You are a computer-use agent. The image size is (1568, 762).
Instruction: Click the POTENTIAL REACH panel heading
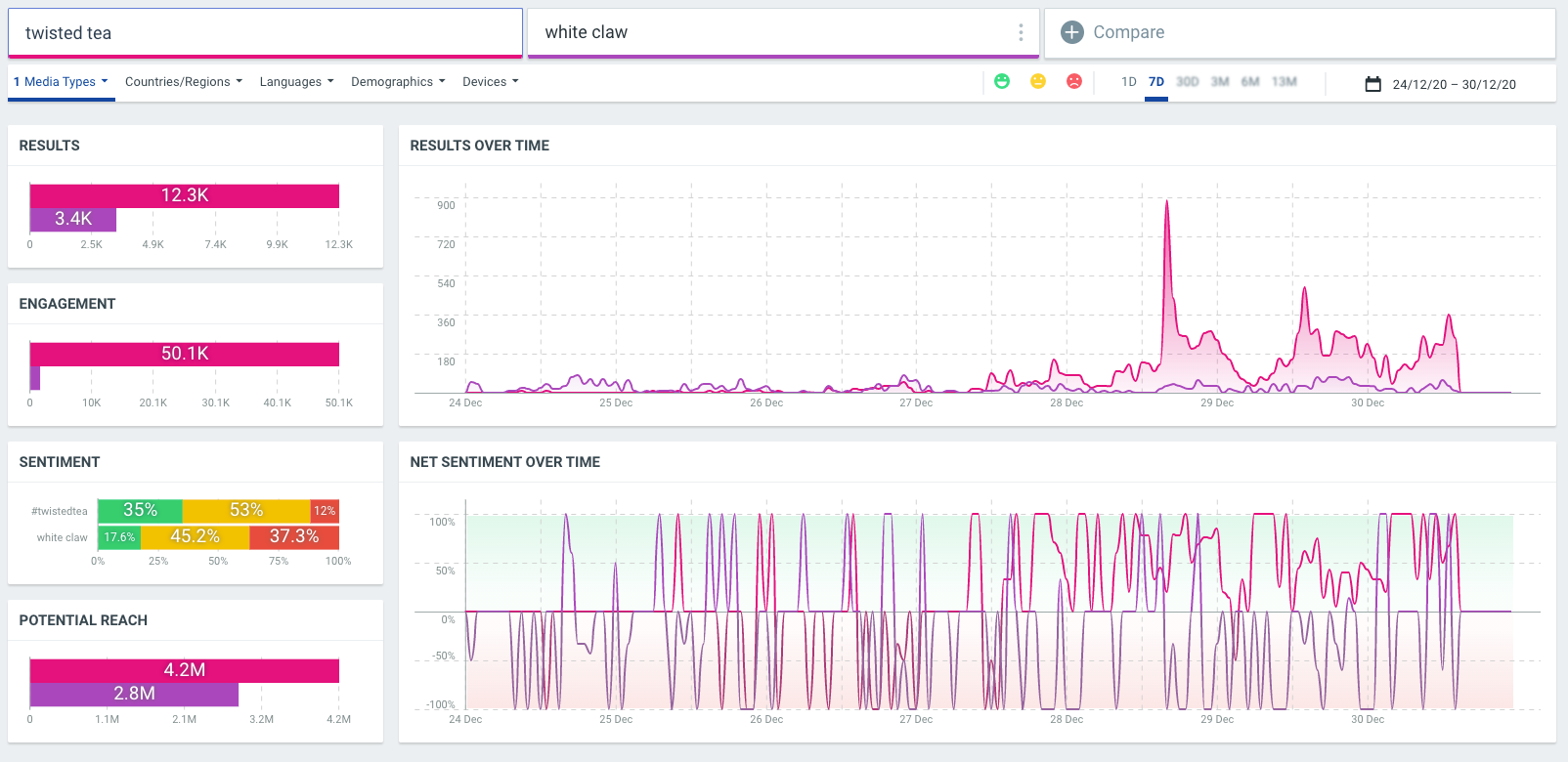click(83, 620)
